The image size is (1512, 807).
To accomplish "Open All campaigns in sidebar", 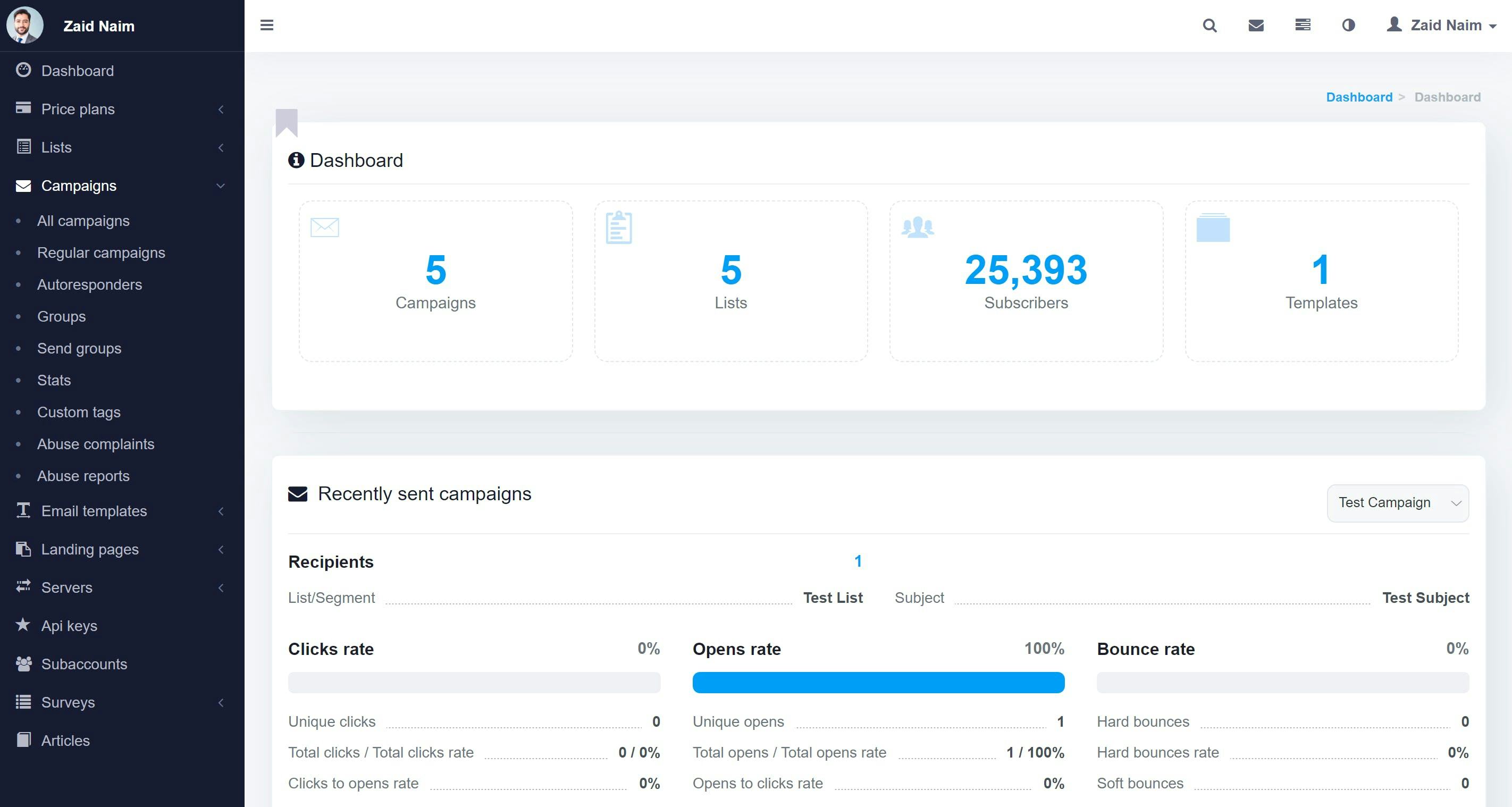I will (83, 221).
